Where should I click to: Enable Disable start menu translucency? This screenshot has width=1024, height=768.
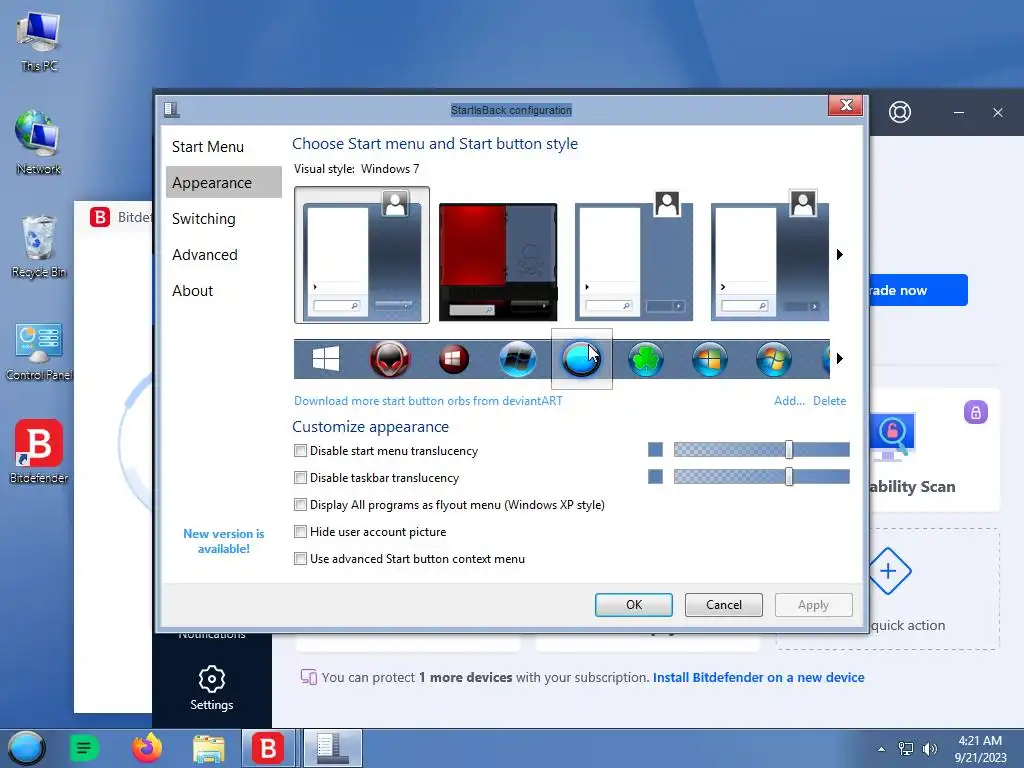pyautogui.click(x=300, y=451)
